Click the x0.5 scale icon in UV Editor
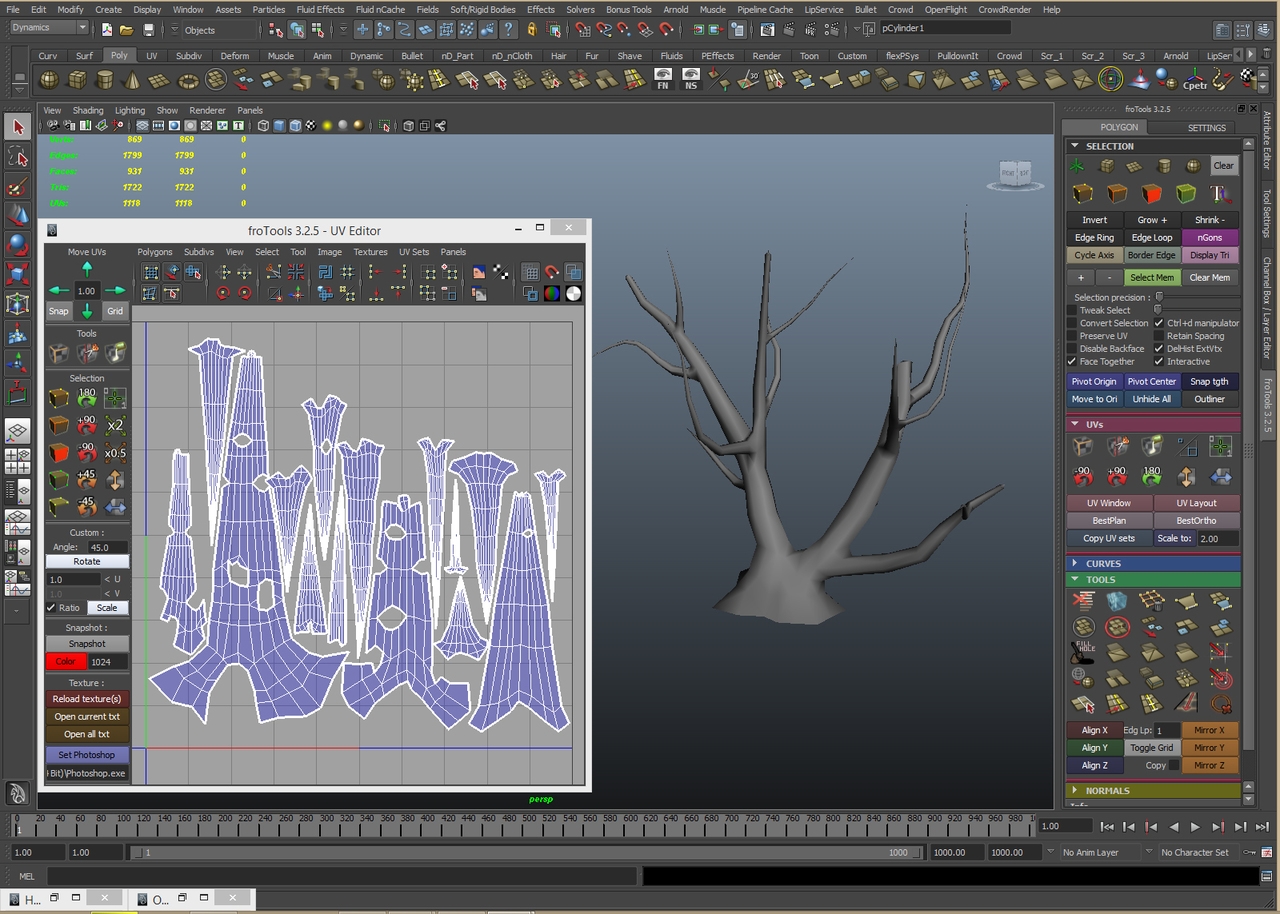 (x=116, y=452)
